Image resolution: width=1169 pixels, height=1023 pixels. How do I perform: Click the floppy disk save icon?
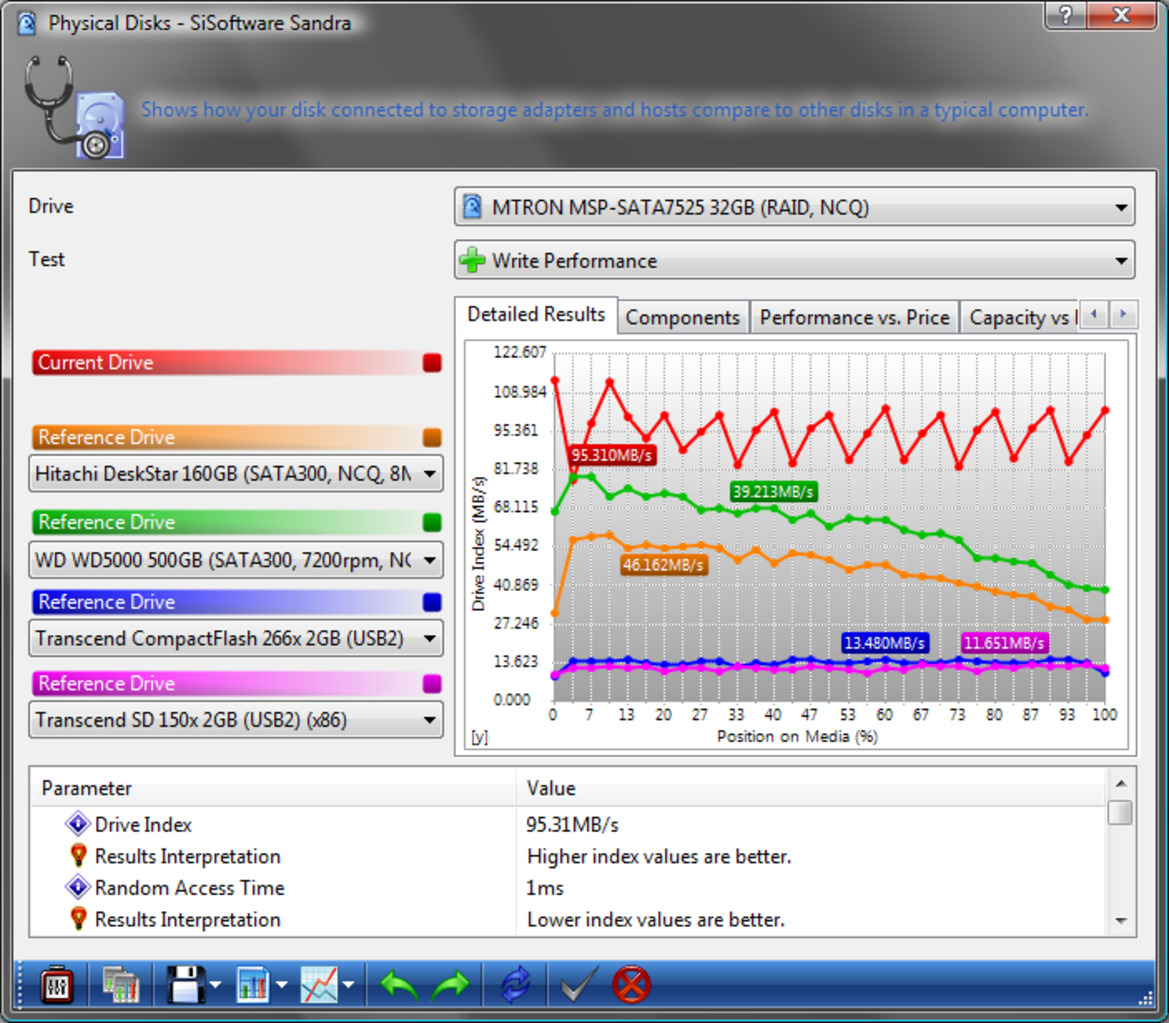click(x=185, y=986)
